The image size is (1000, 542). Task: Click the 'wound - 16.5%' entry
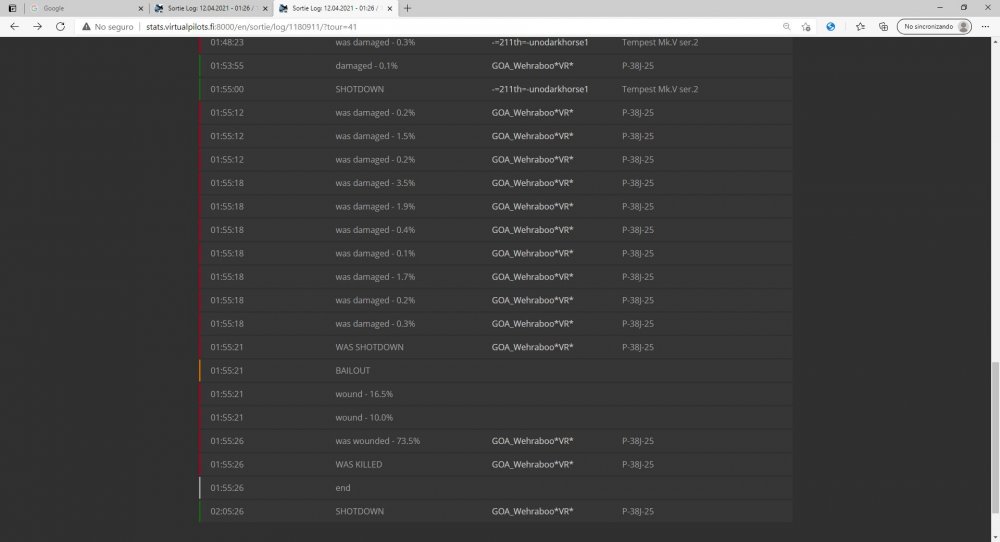364,394
